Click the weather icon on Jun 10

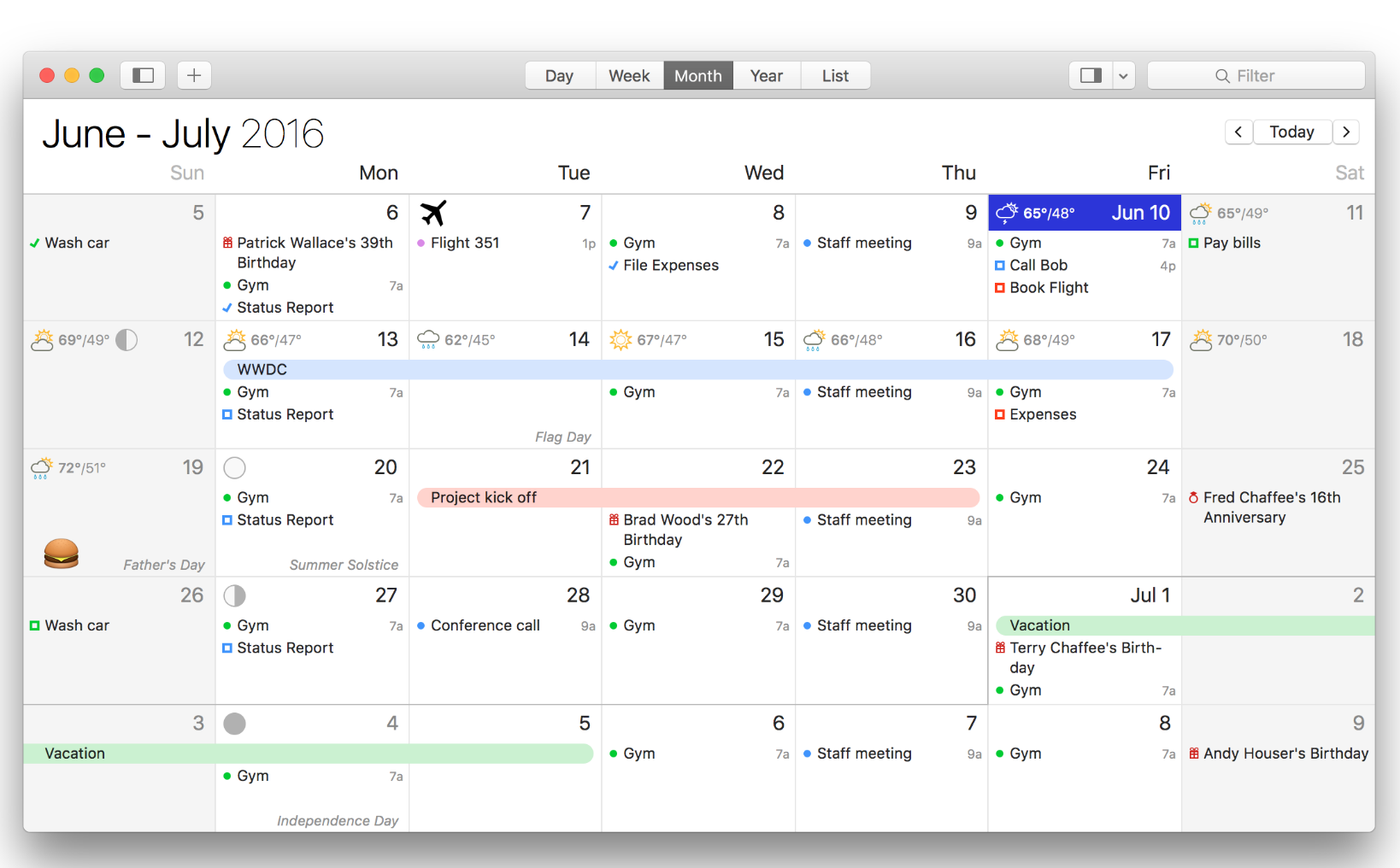coord(1007,213)
